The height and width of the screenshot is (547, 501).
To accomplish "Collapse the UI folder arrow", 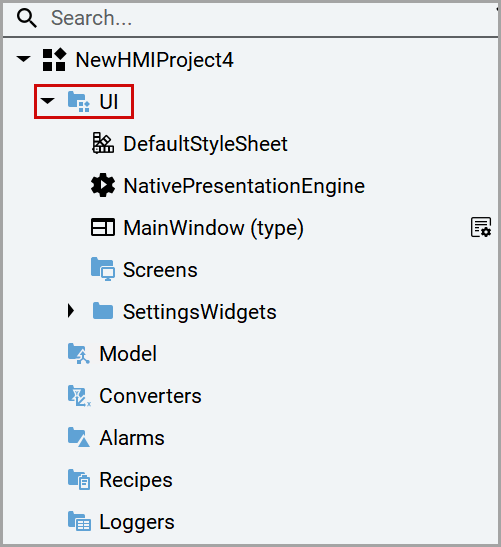I will click(47, 101).
